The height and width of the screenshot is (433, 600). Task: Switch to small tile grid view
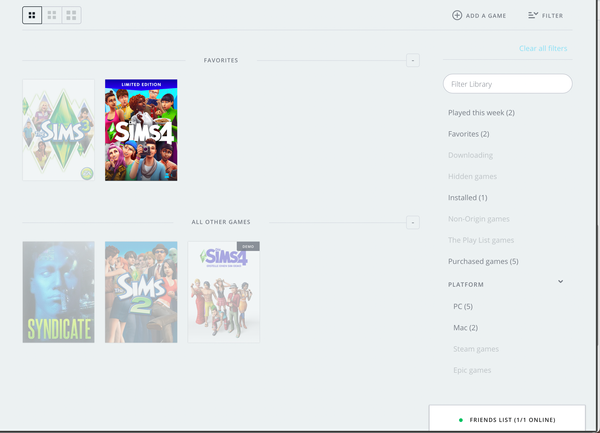pos(71,15)
